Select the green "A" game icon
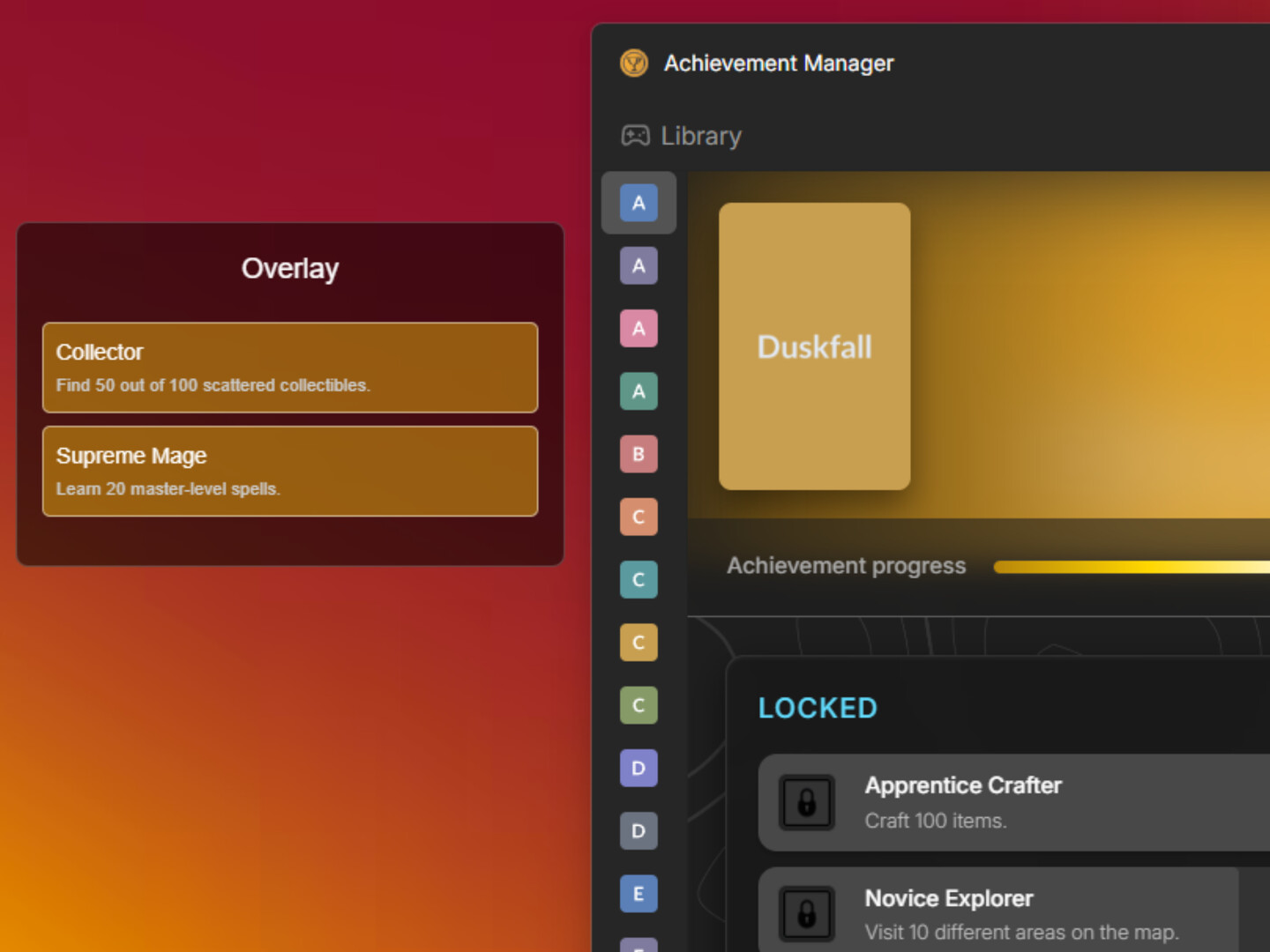The width and height of the screenshot is (1270, 952). pos(638,390)
